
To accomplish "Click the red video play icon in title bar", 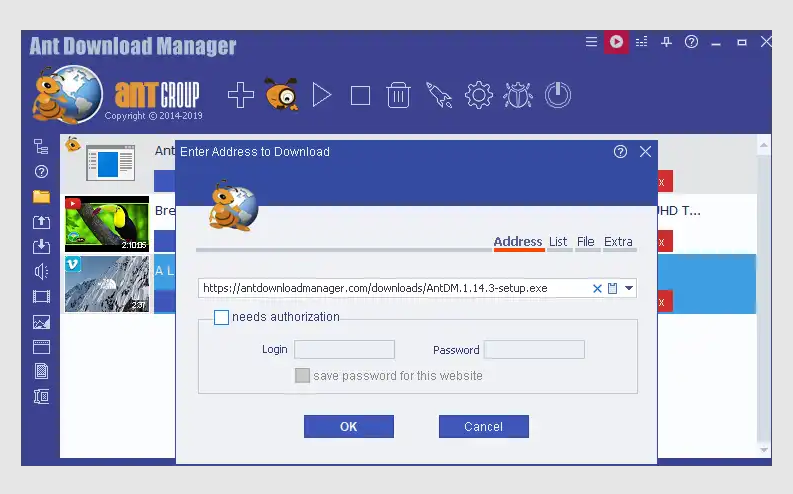I will (x=616, y=42).
